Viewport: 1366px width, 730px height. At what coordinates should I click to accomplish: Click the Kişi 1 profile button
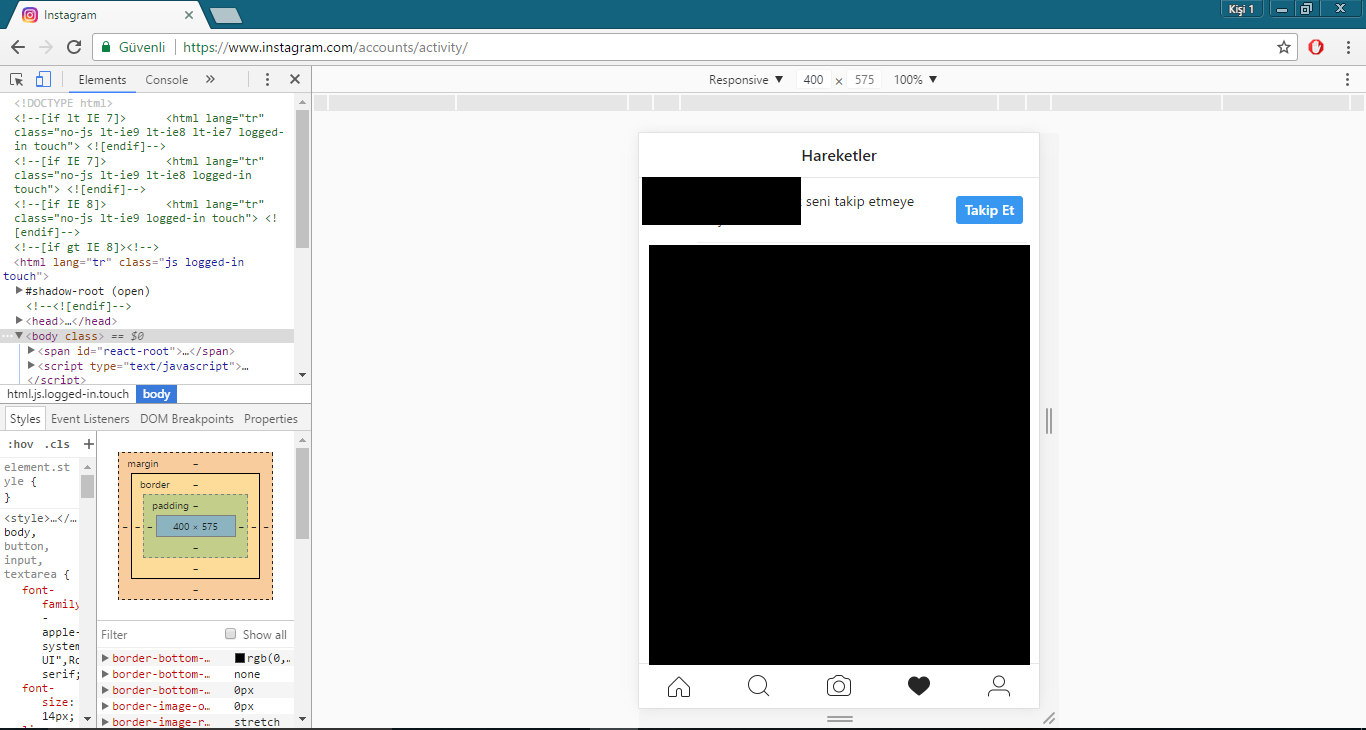(1241, 9)
